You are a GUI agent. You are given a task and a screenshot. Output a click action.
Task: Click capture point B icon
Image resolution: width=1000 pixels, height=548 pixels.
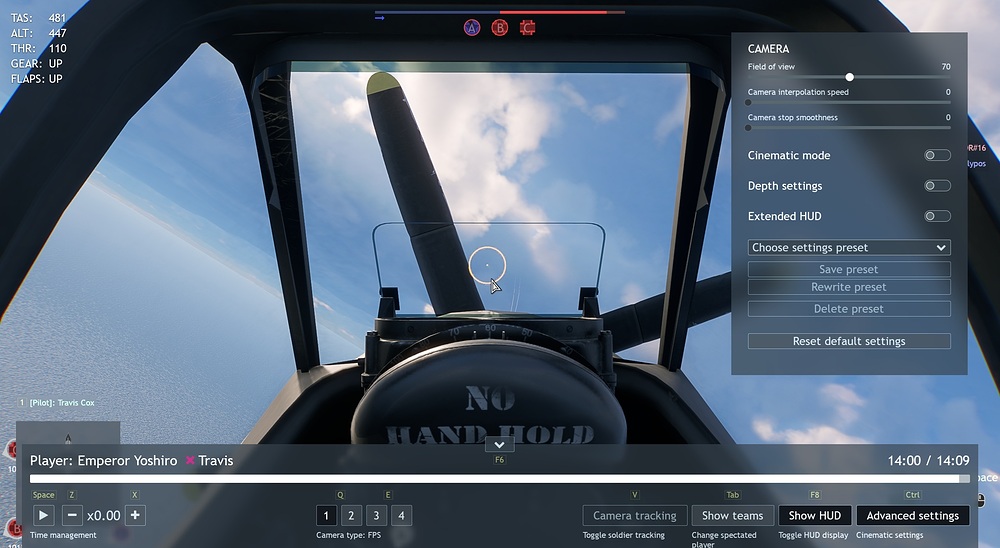(x=500, y=27)
